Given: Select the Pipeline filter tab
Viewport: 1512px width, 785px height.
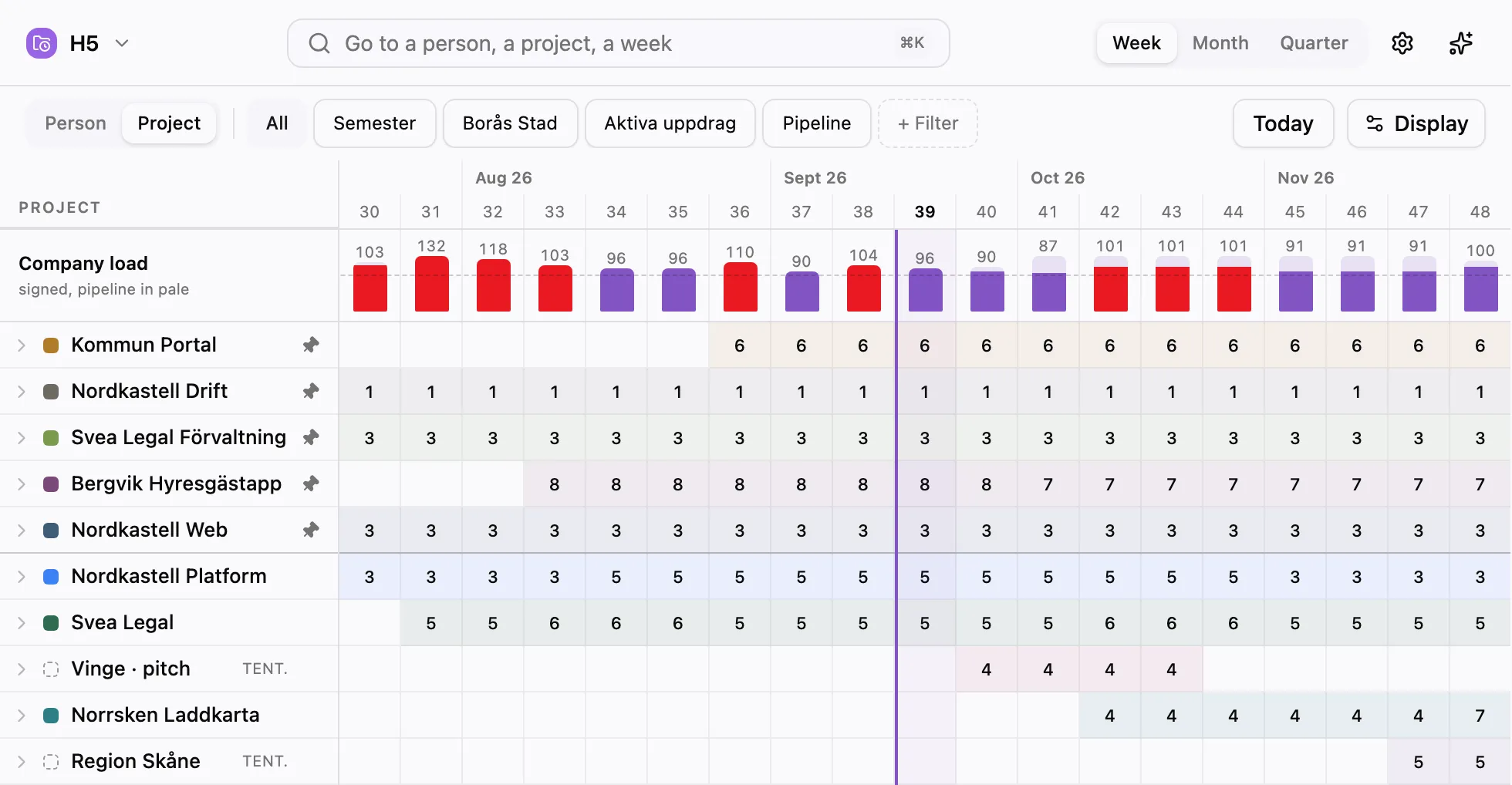Looking at the screenshot, I should [x=817, y=123].
